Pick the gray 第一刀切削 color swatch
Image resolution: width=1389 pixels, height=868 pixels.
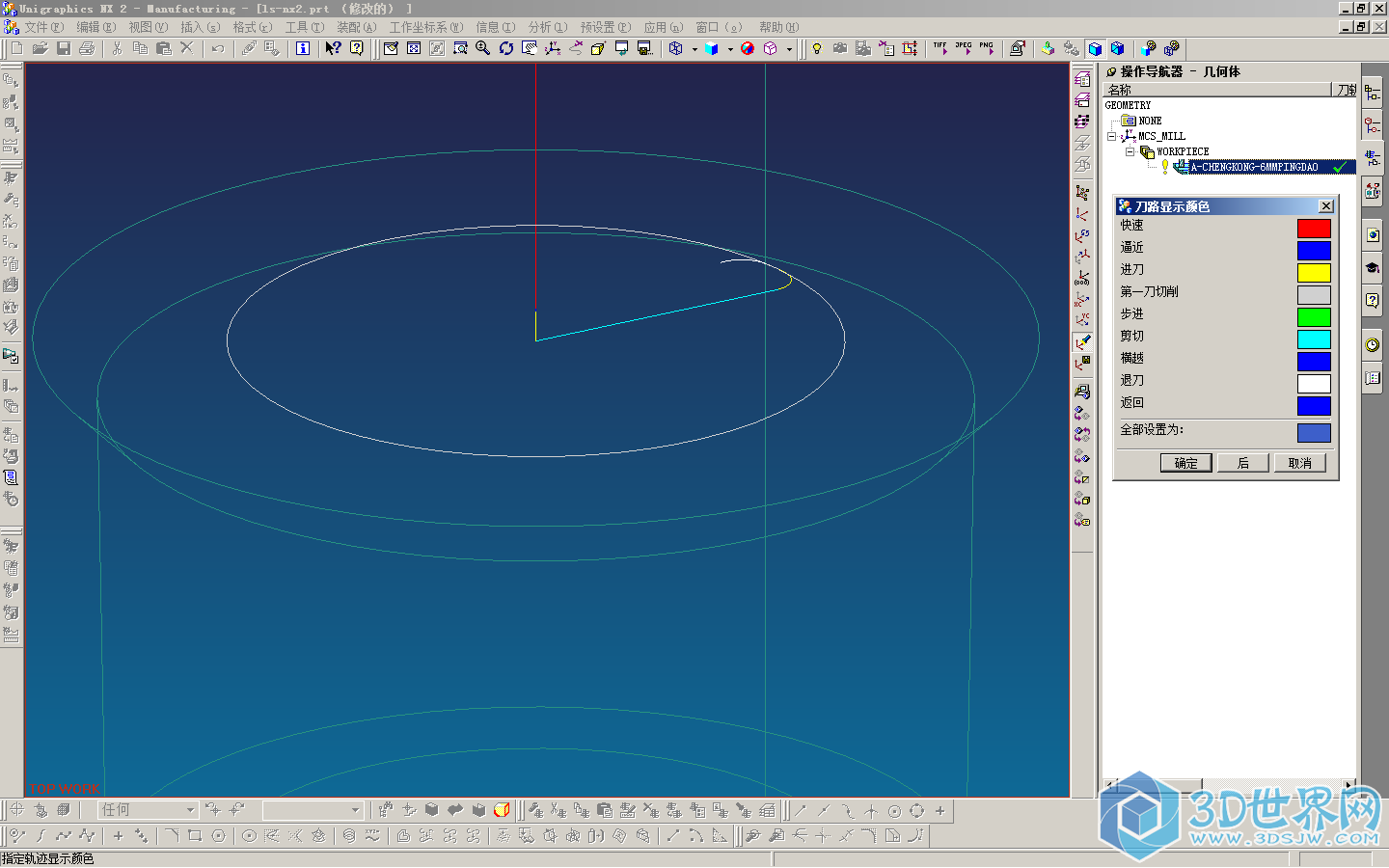pyautogui.click(x=1314, y=295)
